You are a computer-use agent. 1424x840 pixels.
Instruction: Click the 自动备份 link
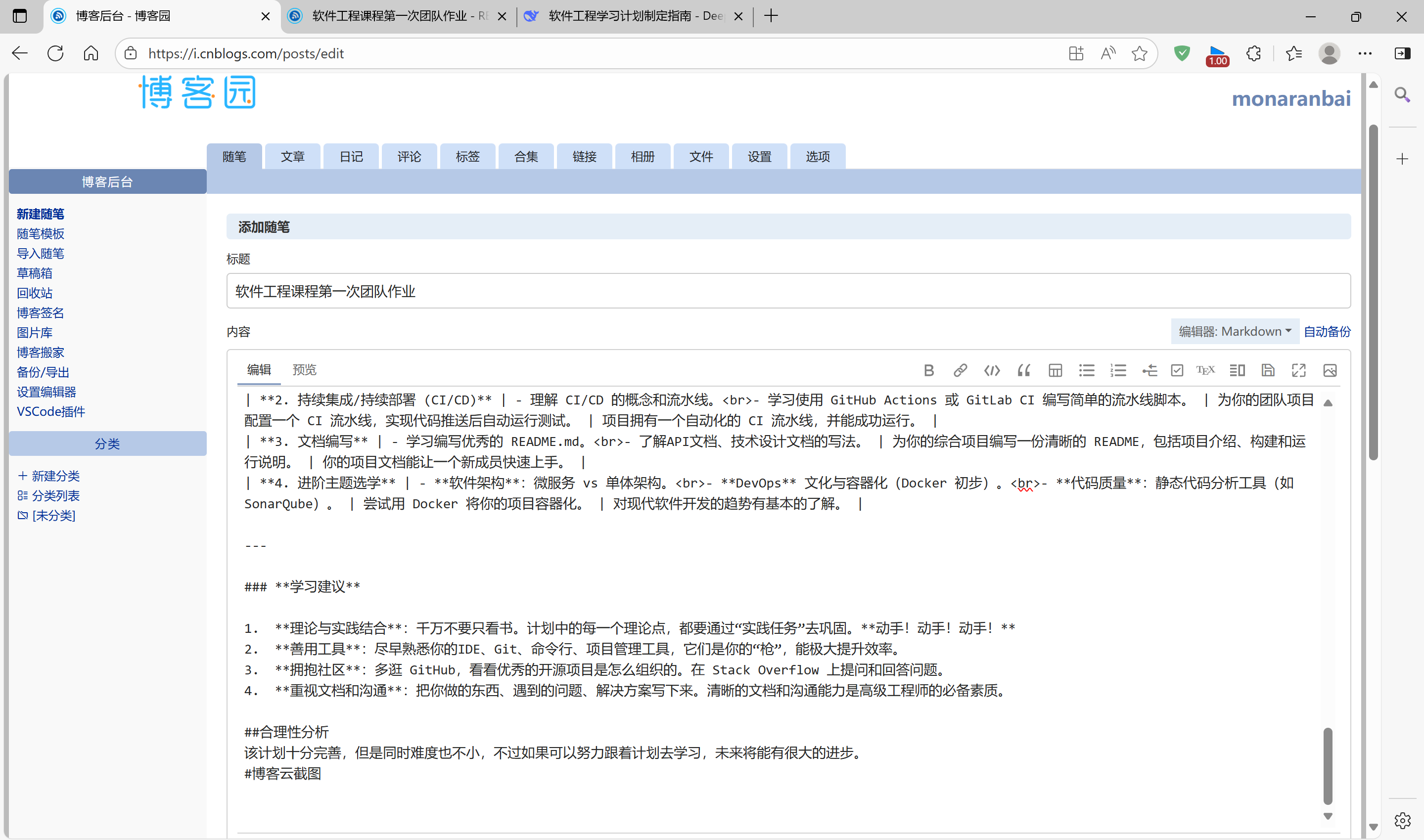click(1327, 331)
